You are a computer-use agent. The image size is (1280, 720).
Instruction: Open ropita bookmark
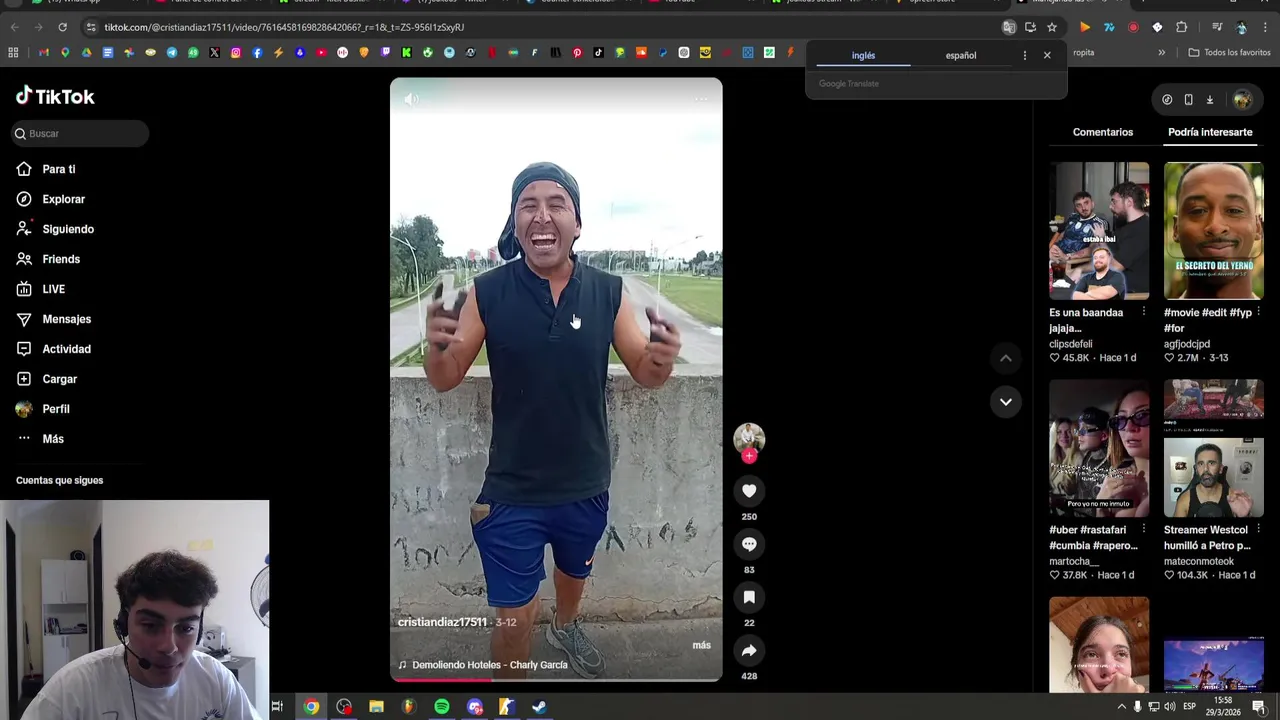click(1084, 52)
